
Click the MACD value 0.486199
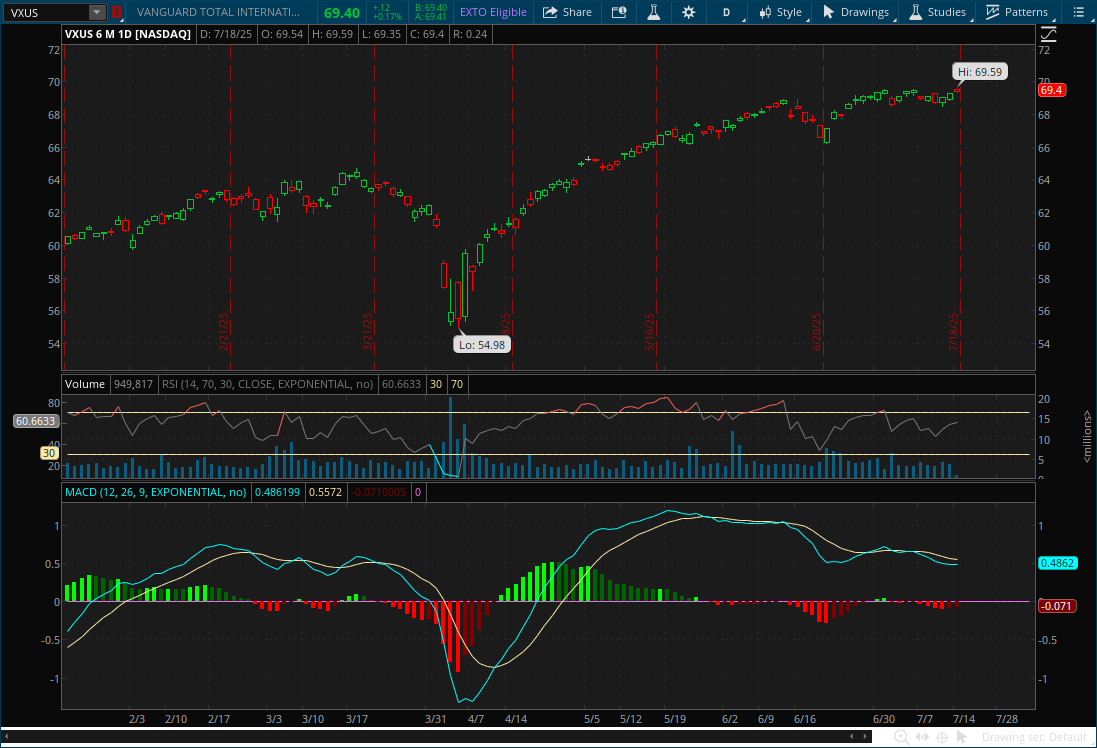point(277,492)
